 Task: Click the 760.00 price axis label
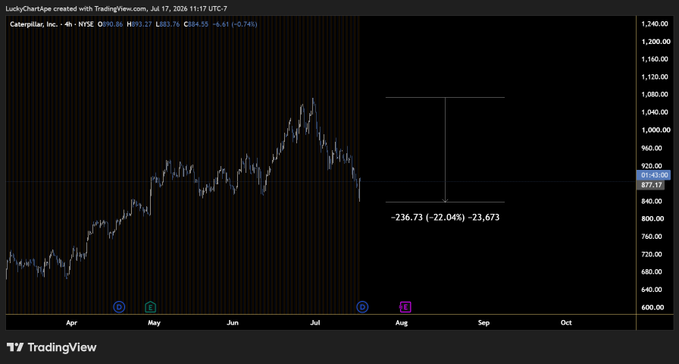pos(652,236)
